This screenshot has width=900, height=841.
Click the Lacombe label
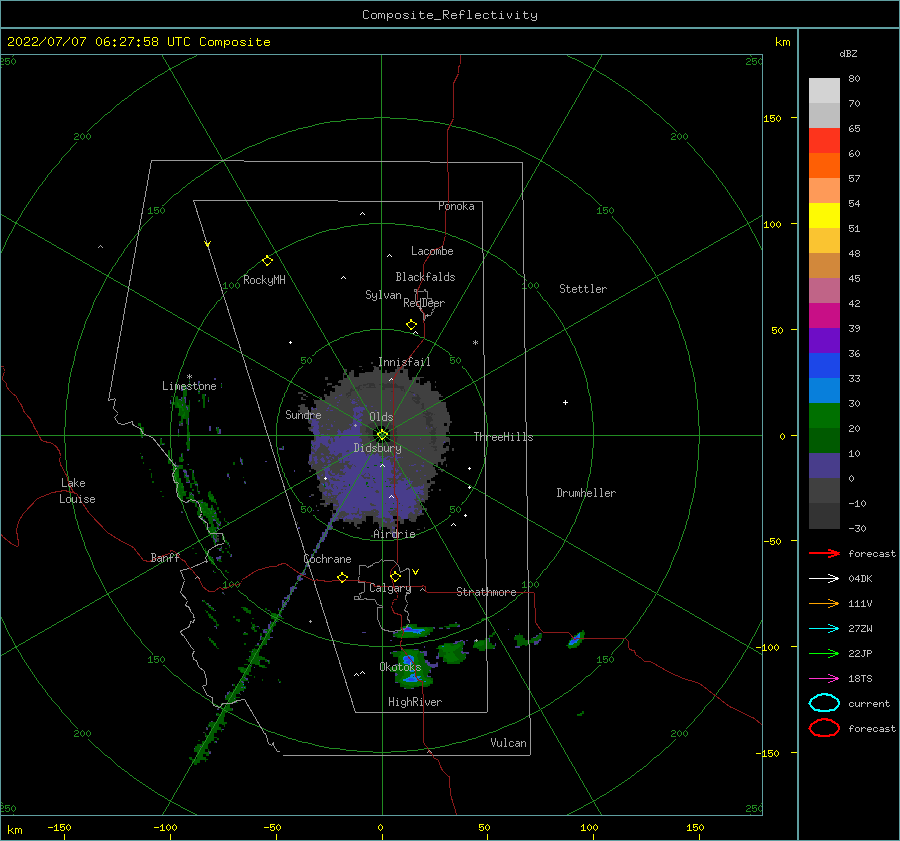(432, 251)
